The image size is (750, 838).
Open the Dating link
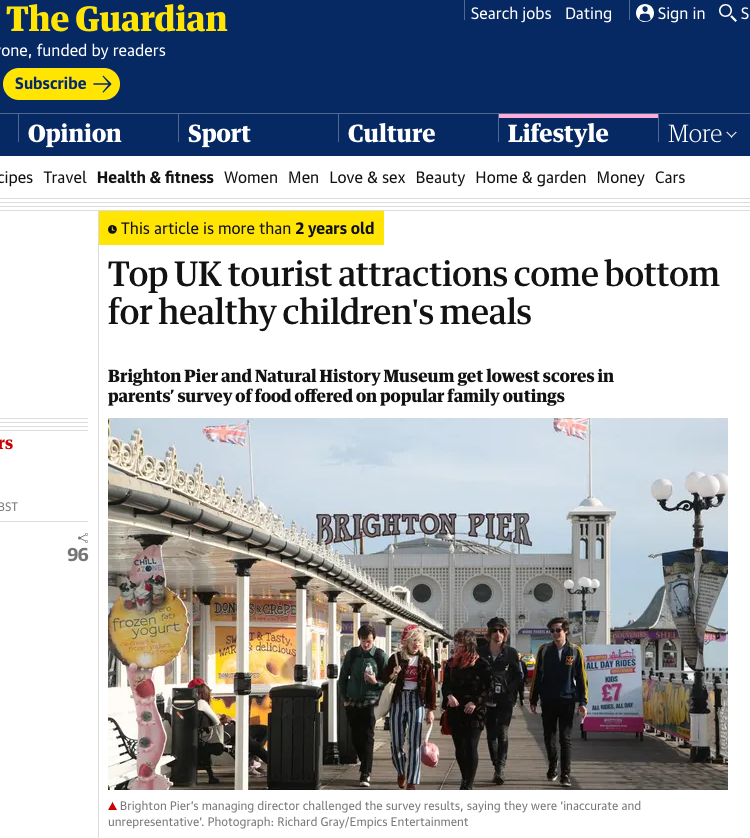tap(588, 13)
